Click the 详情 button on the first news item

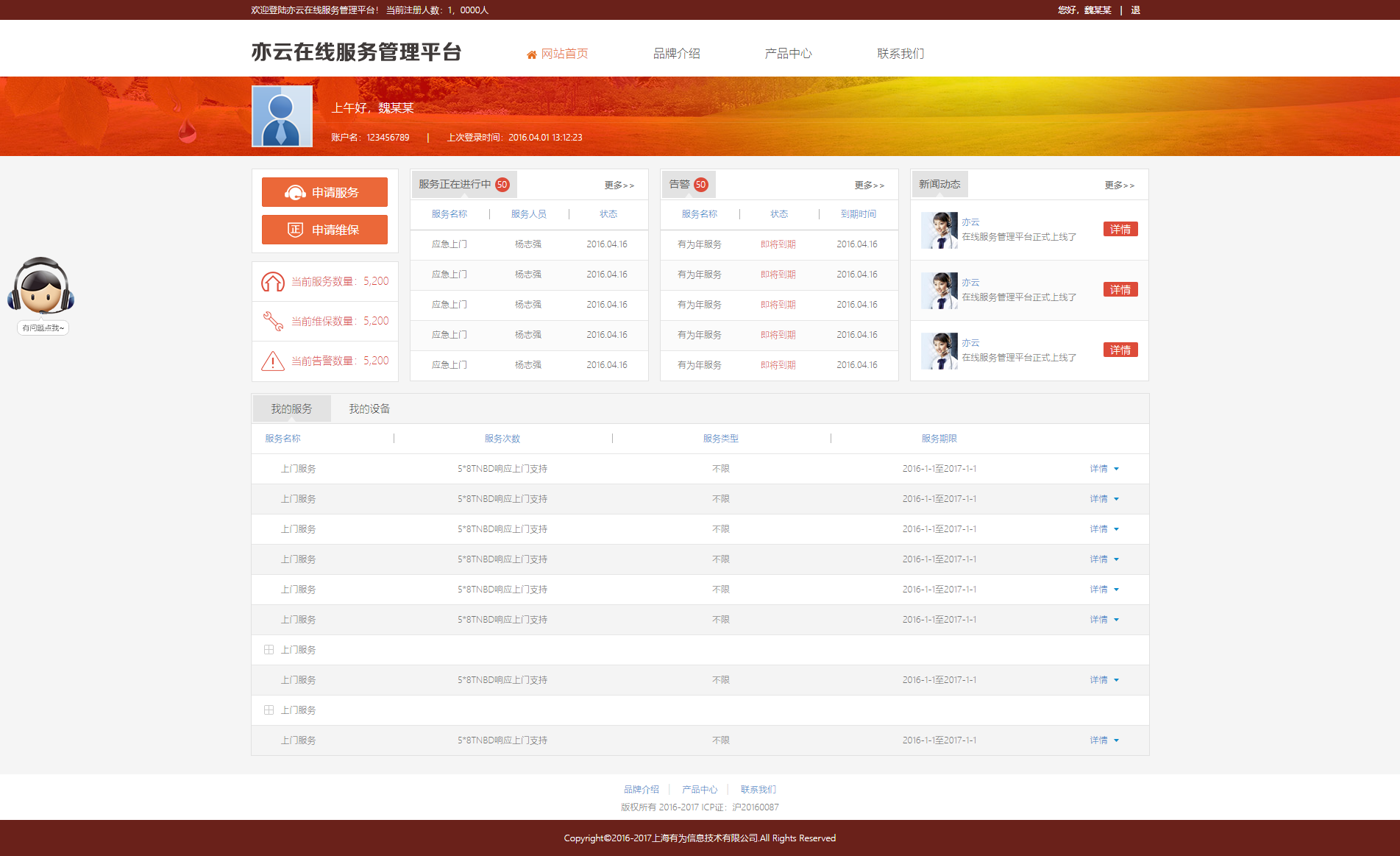click(x=1120, y=230)
